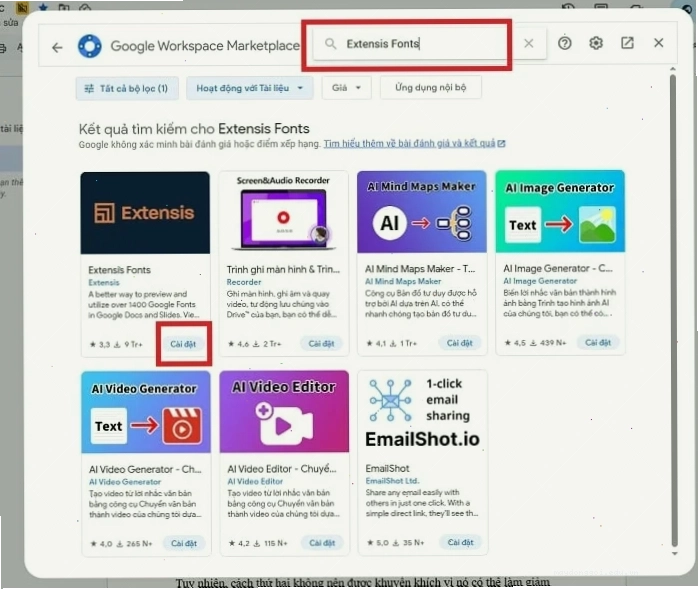Image resolution: width=698 pixels, height=589 pixels.
Task: Expand the 'Giá' price dropdown
Action: click(346, 88)
